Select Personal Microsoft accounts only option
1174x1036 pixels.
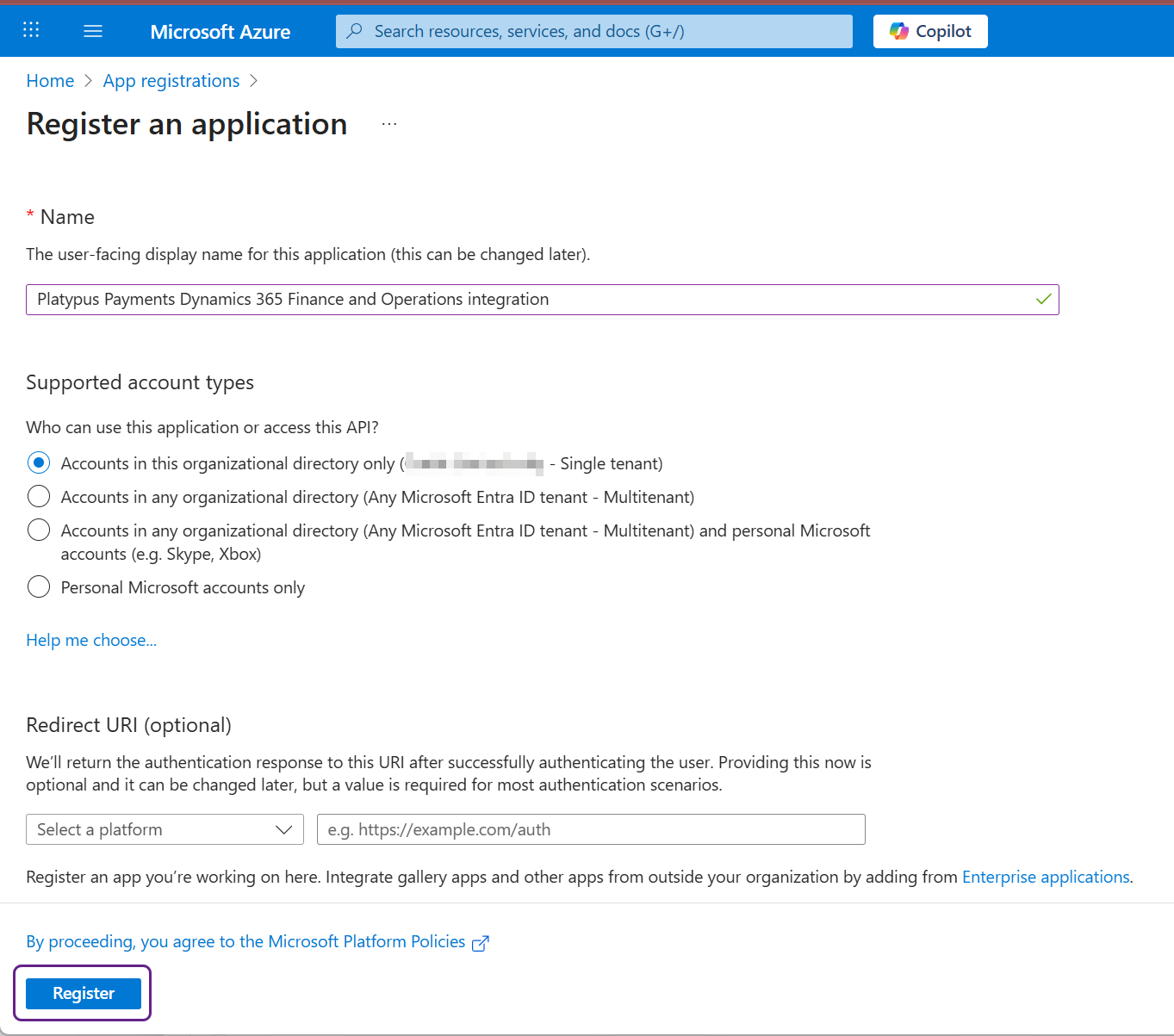point(39,587)
